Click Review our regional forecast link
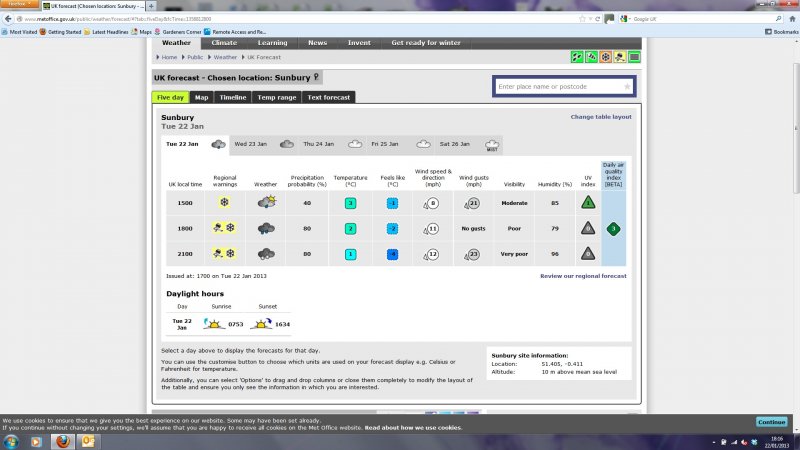The height and width of the screenshot is (450, 800). (x=583, y=276)
